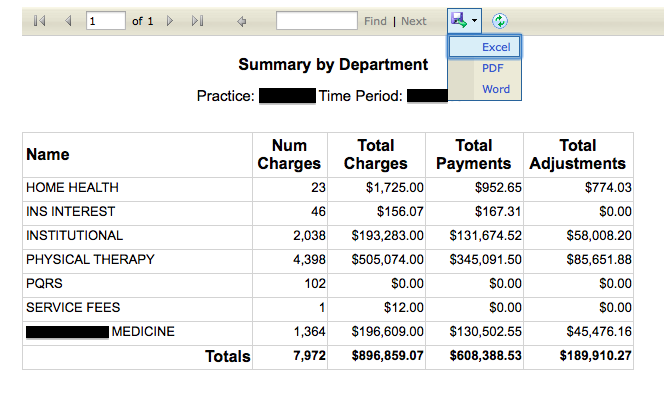664x395 pixels.
Task: Click the Practice label
Action: pyautogui.click(x=226, y=96)
